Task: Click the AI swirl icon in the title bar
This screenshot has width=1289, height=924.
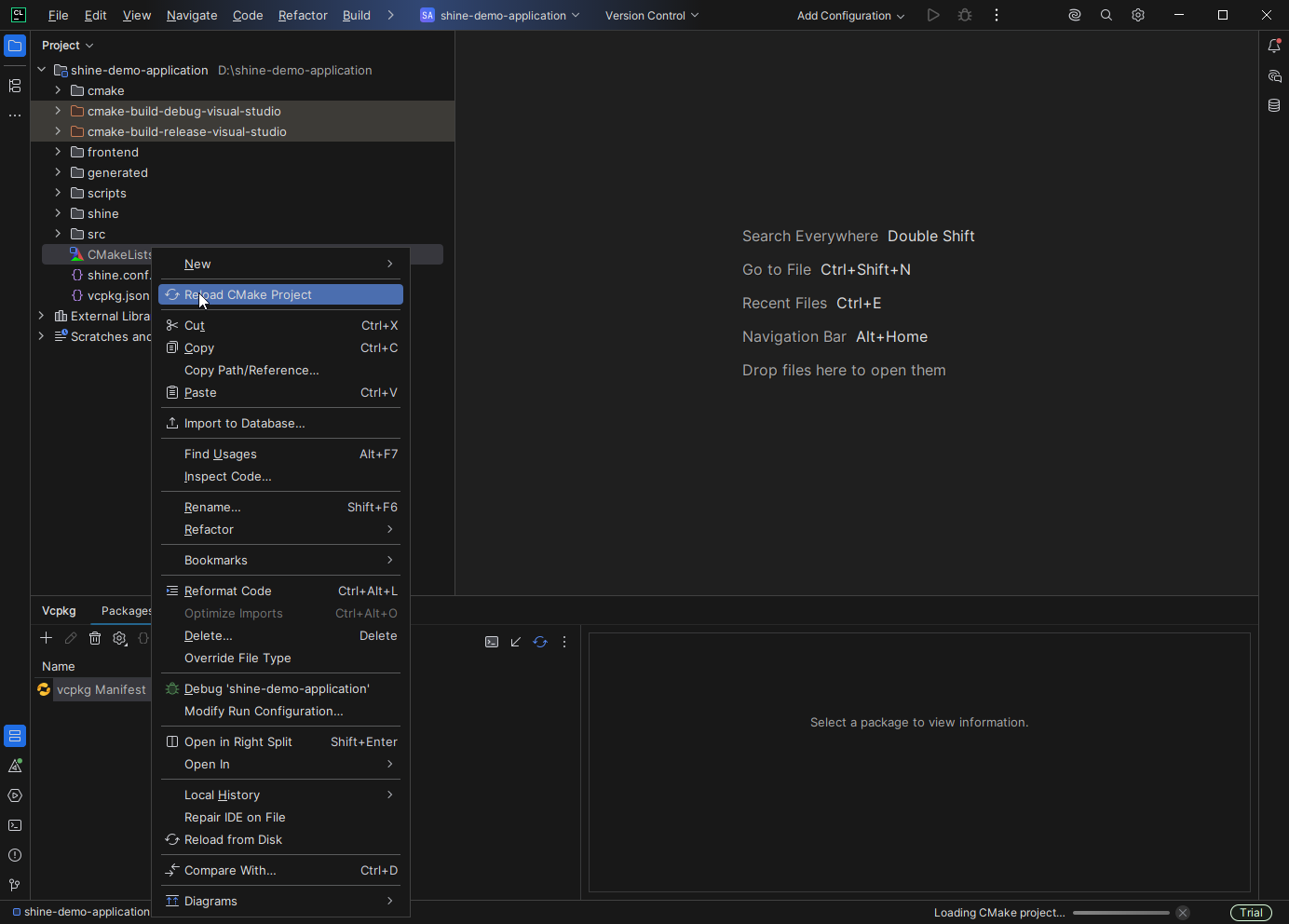Action: pyautogui.click(x=1075, y=15)
